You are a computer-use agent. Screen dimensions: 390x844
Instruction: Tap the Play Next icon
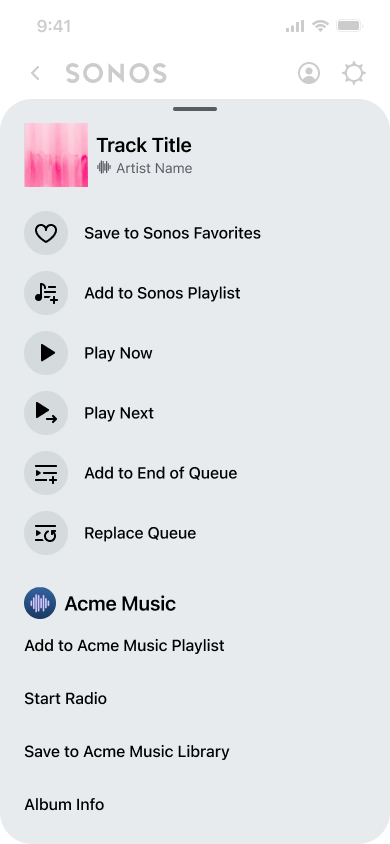46,413
